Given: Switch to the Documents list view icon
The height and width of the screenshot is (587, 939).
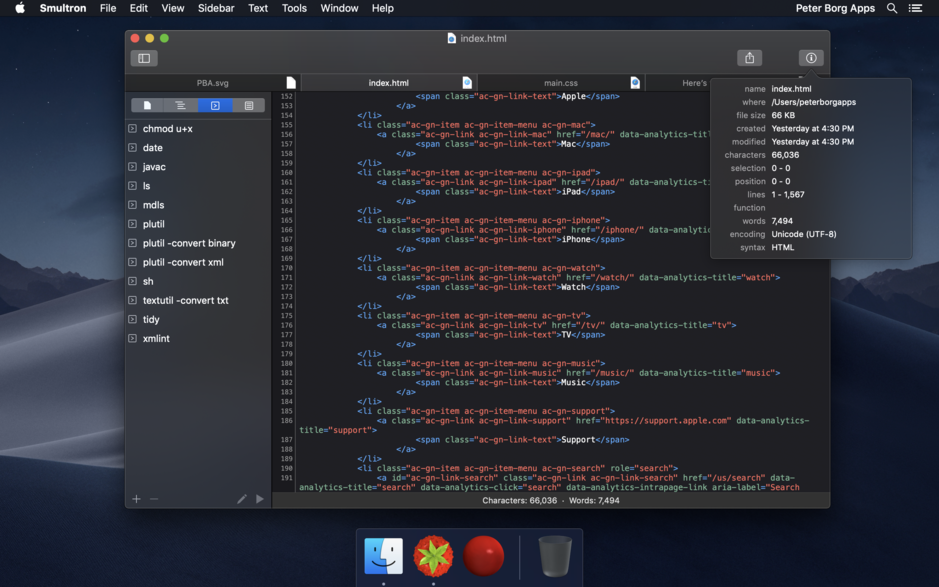Looking at the screenshot, I should pos(148,105).
